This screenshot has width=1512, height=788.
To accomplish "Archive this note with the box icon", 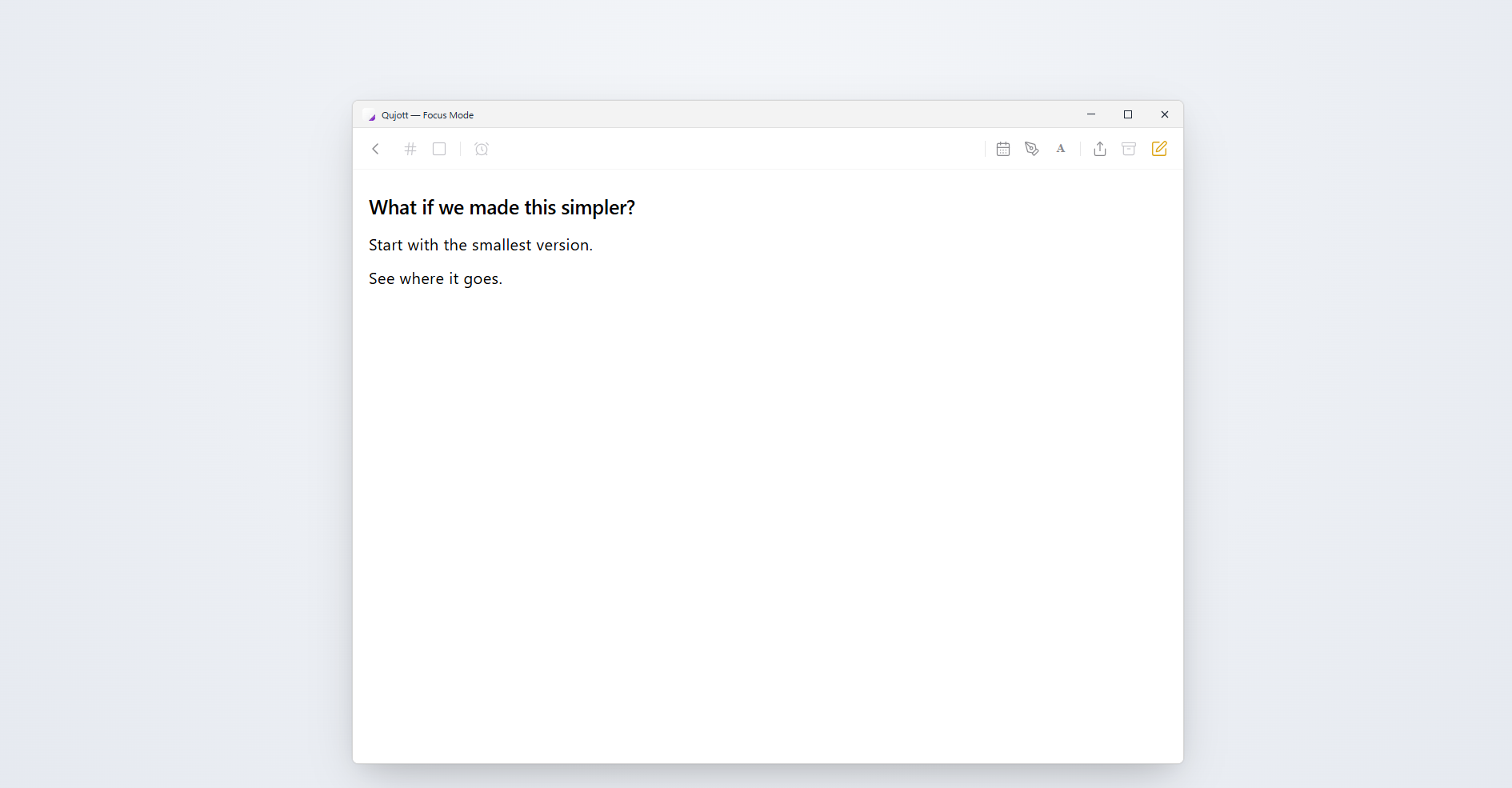I will point(1129,149).
